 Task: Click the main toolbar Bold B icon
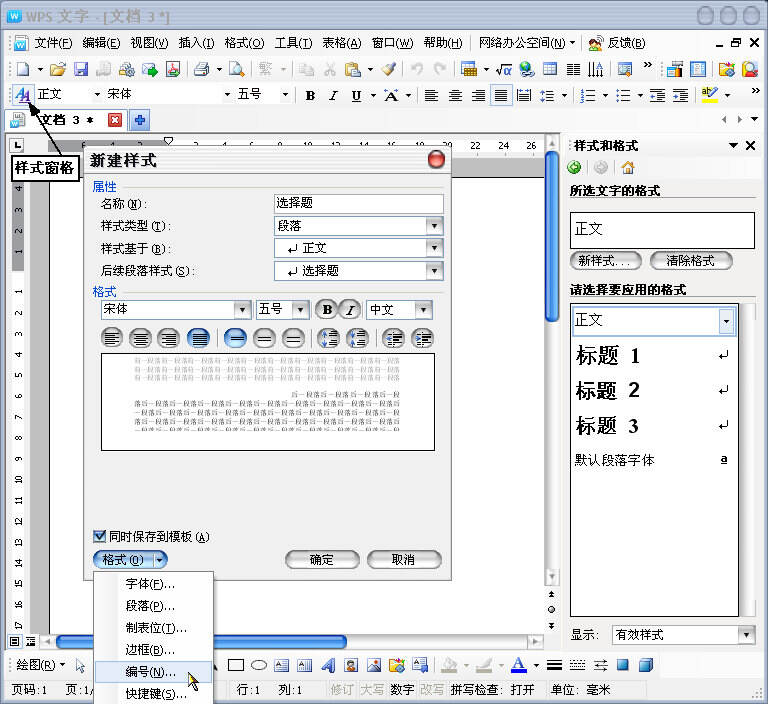pos(310,96)
